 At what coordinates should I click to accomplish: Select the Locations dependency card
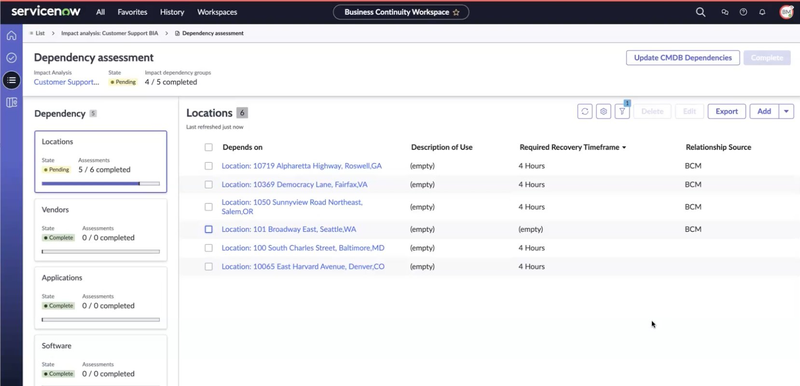pyautogui.click(x=101, y=162)
